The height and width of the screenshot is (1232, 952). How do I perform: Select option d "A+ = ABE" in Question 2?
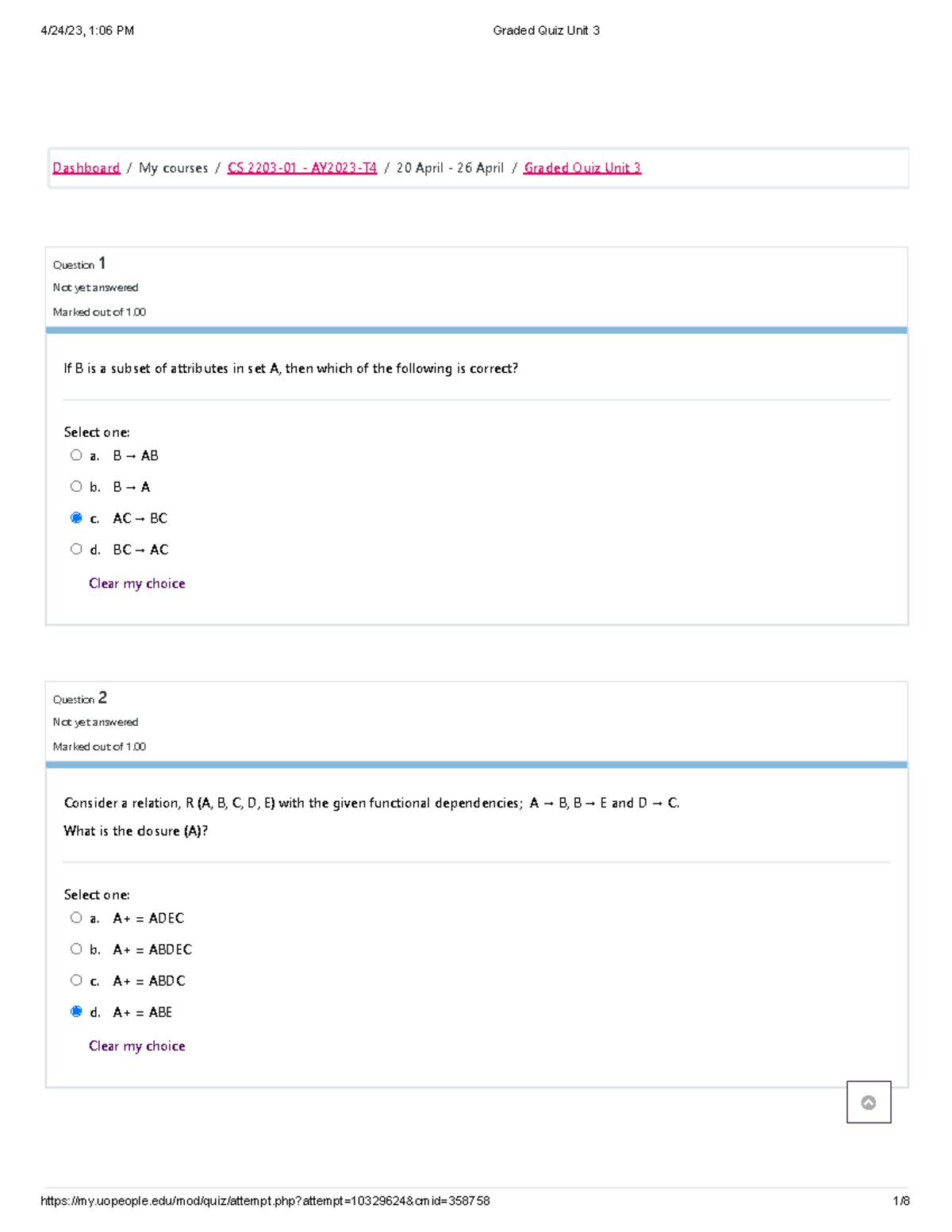click(76, 1011)
